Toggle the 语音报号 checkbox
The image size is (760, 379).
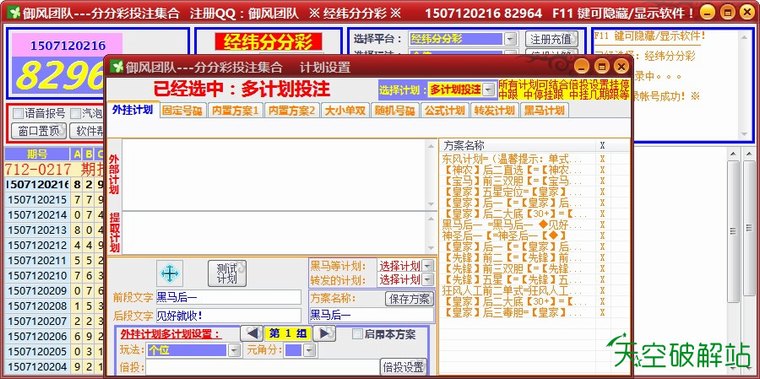tap(17, 114)
